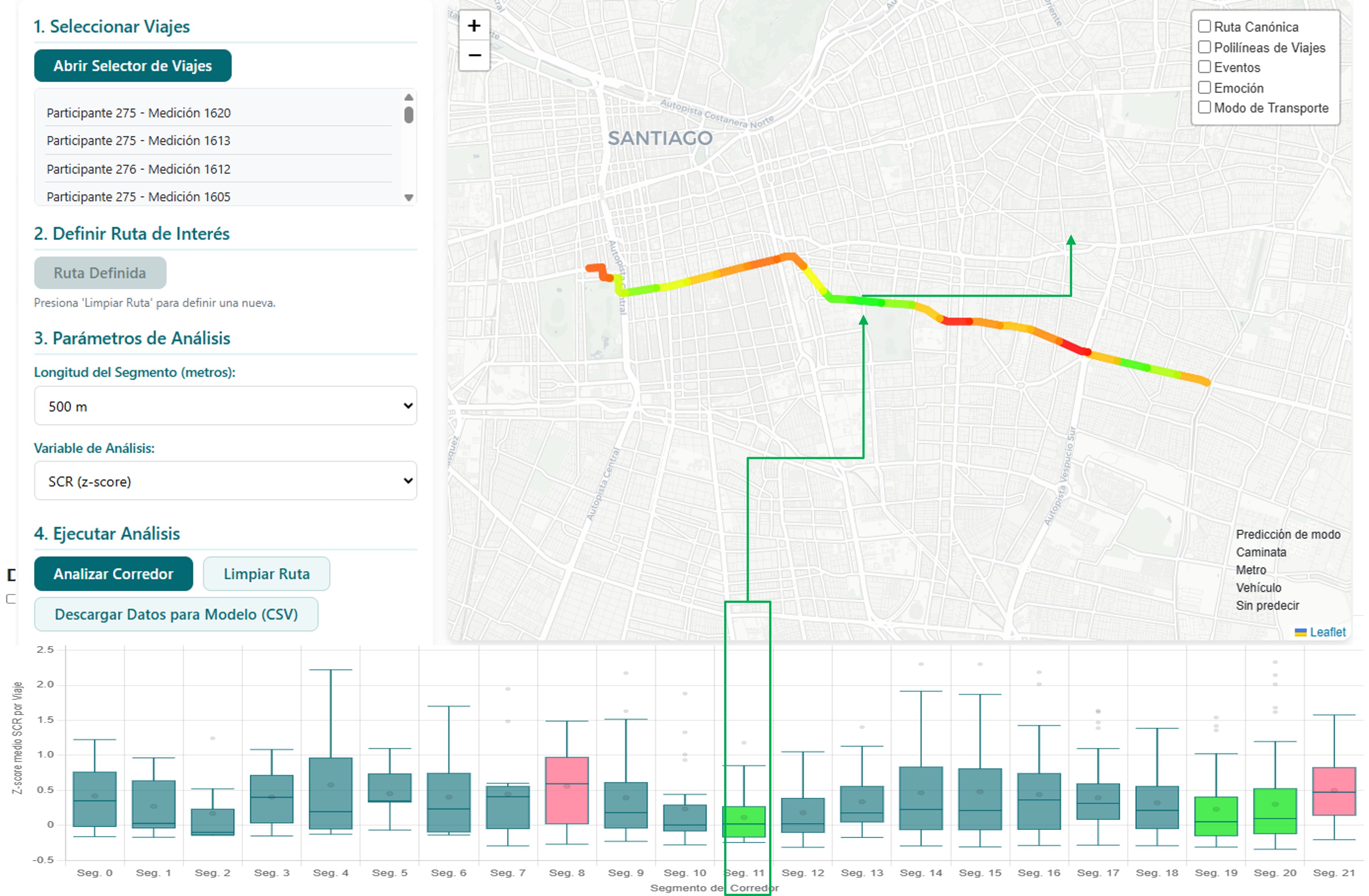Click Analizar Corredor button
1369x896 pixels.
point(113,573)
